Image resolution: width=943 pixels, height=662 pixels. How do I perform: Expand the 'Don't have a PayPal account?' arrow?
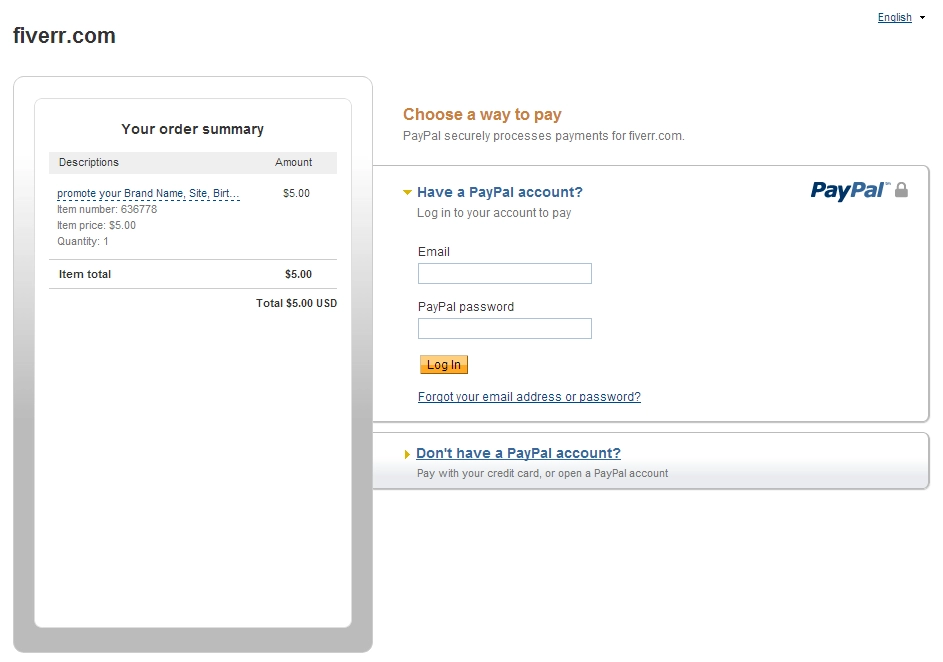point(407,454)
